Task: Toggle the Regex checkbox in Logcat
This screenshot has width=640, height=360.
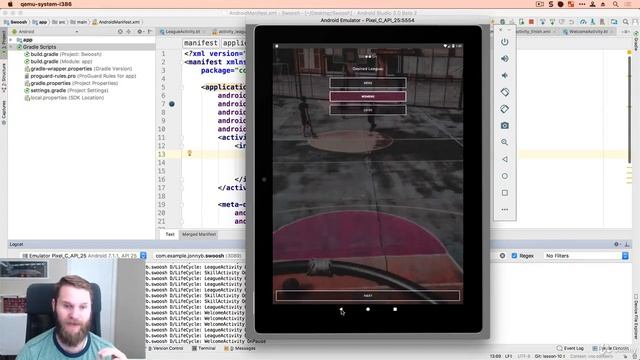Action: [514, 256]
